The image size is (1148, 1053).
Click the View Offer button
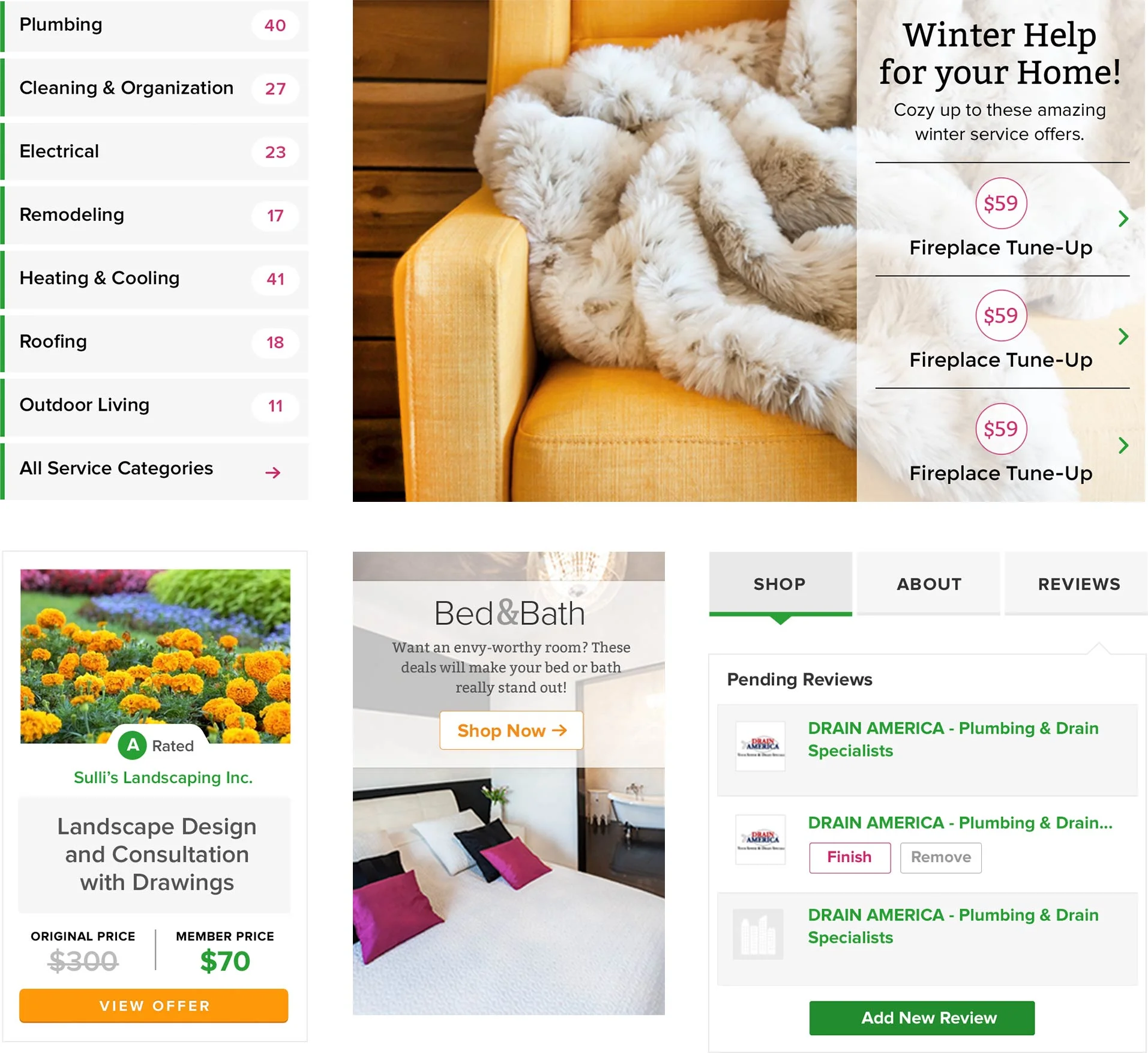[154, 1006]
